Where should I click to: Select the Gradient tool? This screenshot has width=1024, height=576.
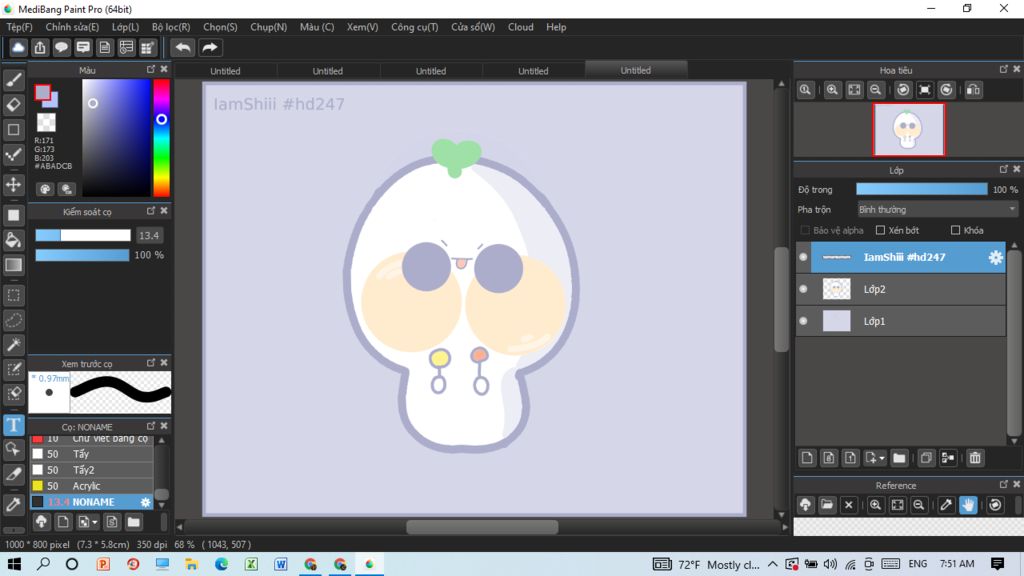point(13,264)
